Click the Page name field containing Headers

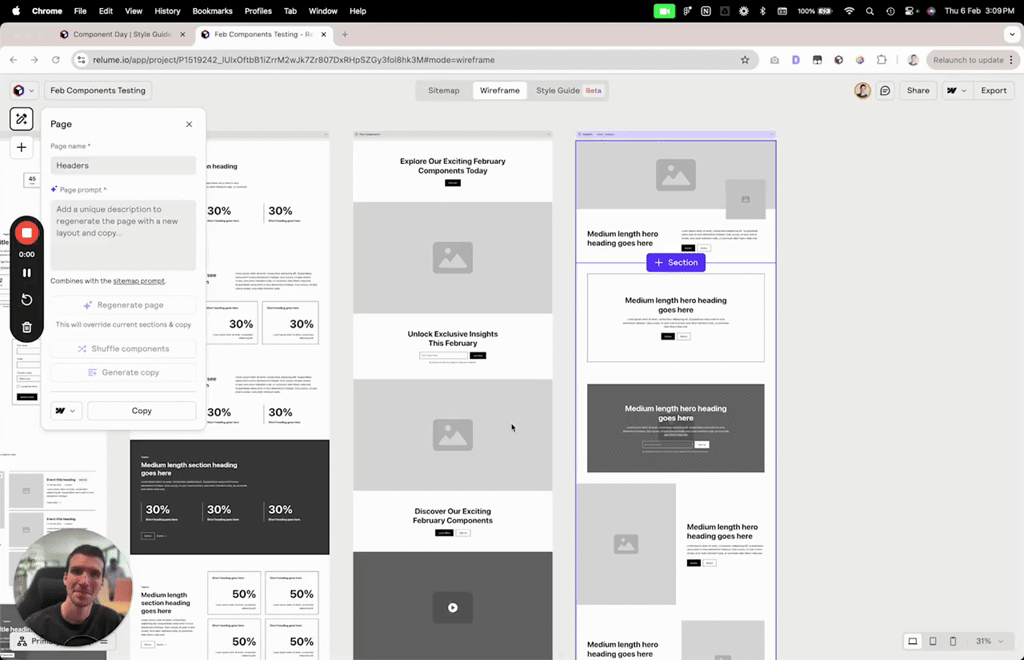[123, 166]
